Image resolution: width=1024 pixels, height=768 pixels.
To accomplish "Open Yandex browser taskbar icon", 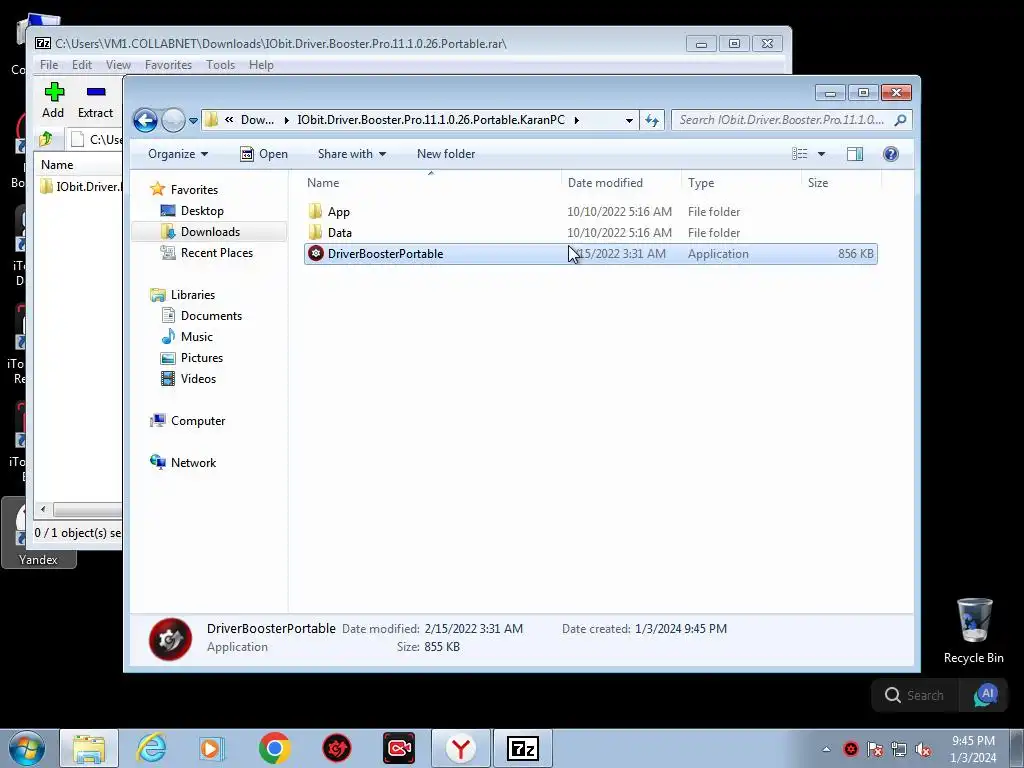I will [461, 748].
